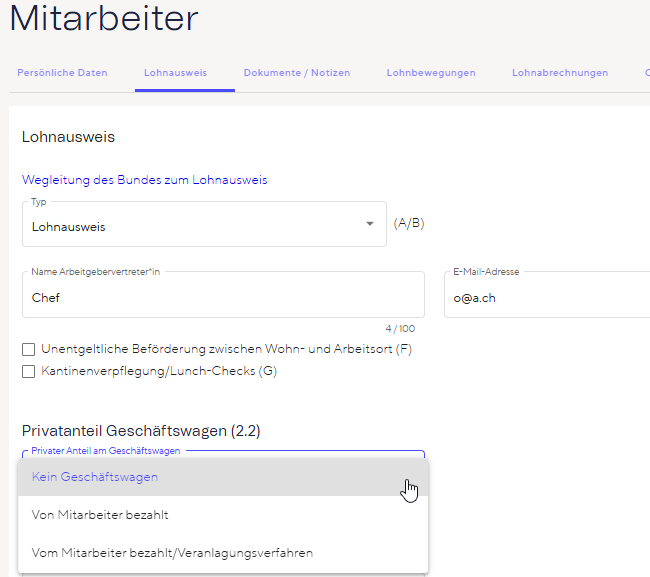
Task: Open the Persönliche Daten tab
Action: coord(62,73)
